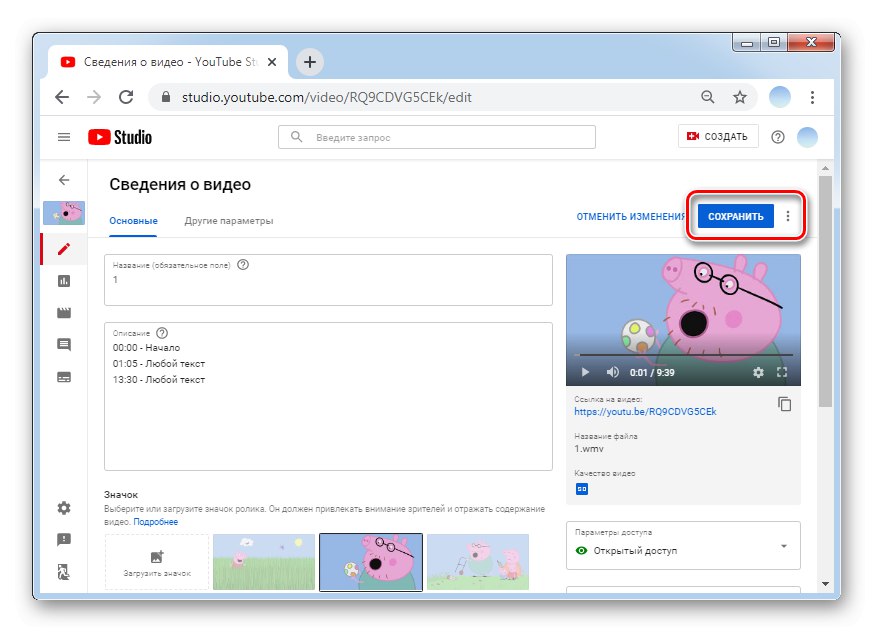This screenshot has width=874, height=633.
Task: Select the grassy field thumbnail option
Action: [x=264, y=562]
